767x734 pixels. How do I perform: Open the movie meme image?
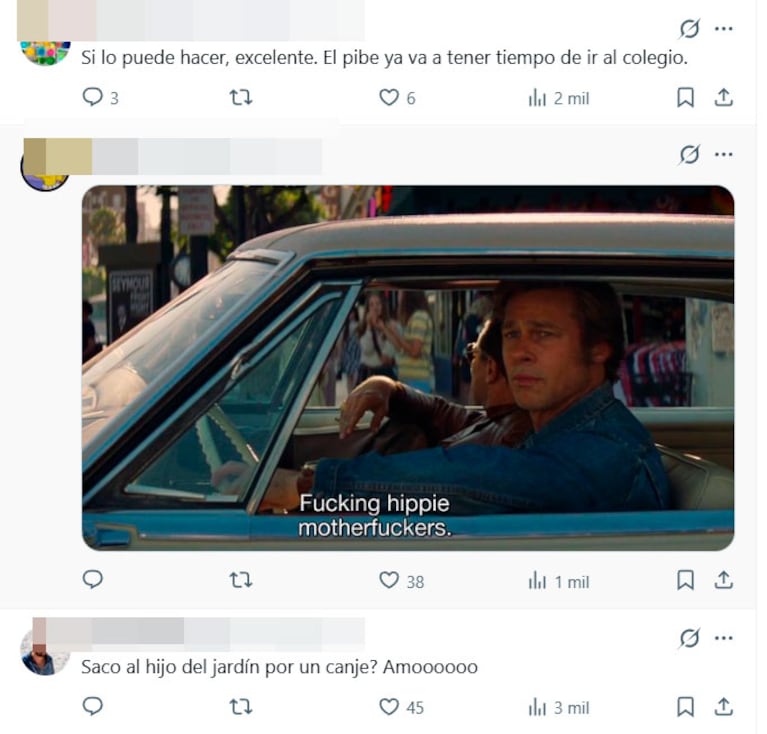408,368
